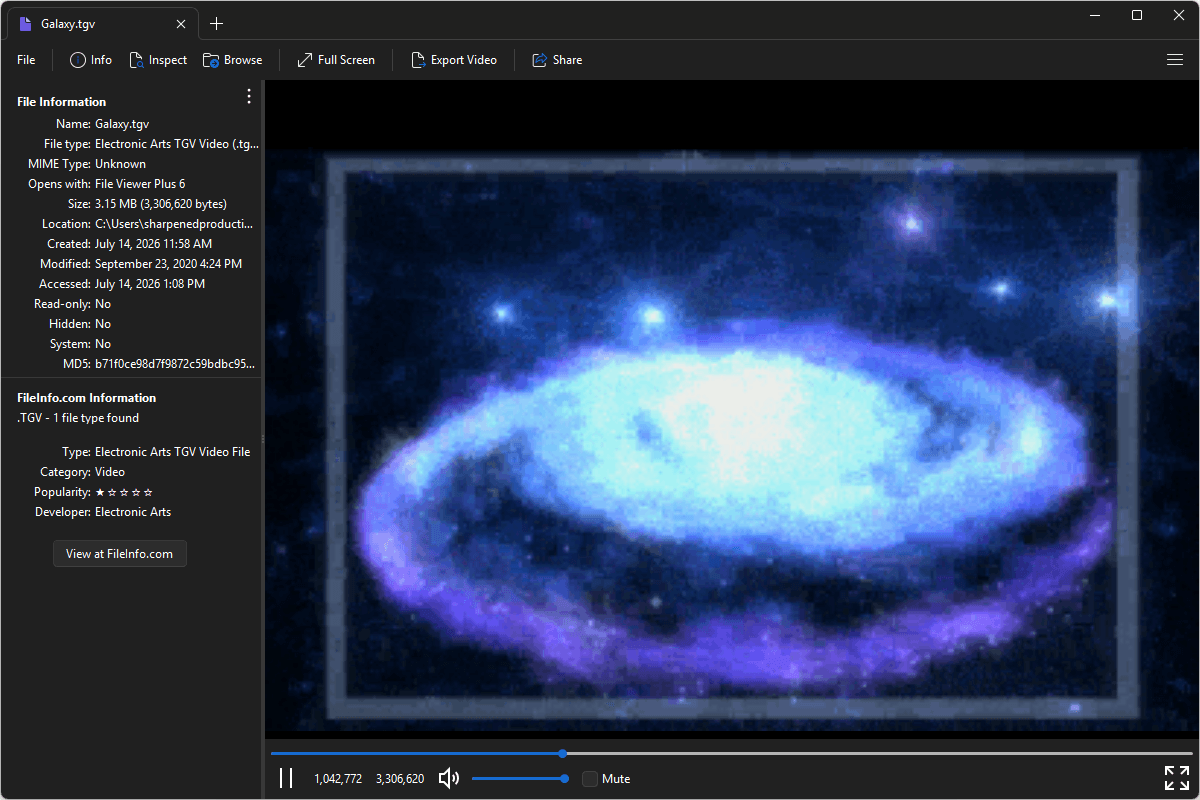
Task: Switch video to Full Screen
Action: pyautogui.click(x=336, y=60)
